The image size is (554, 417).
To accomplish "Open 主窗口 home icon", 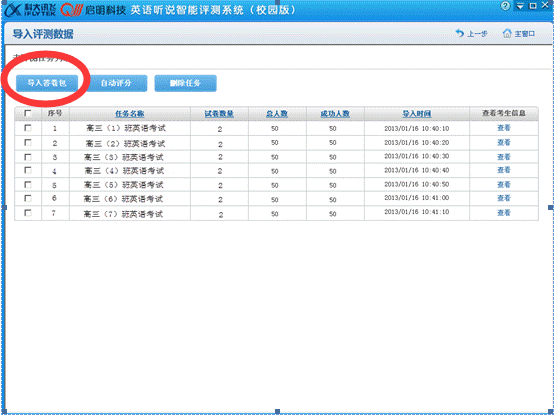I will (x=507, y=34).
